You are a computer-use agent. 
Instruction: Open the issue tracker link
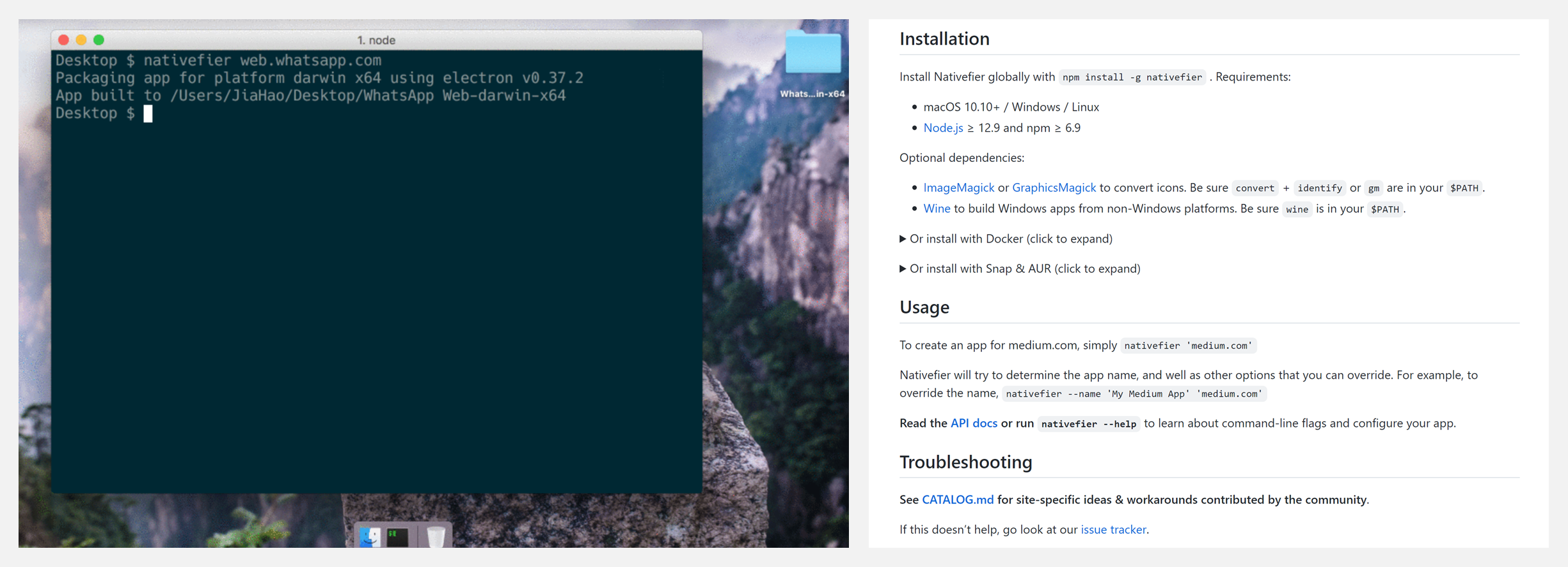[1113, 529]
